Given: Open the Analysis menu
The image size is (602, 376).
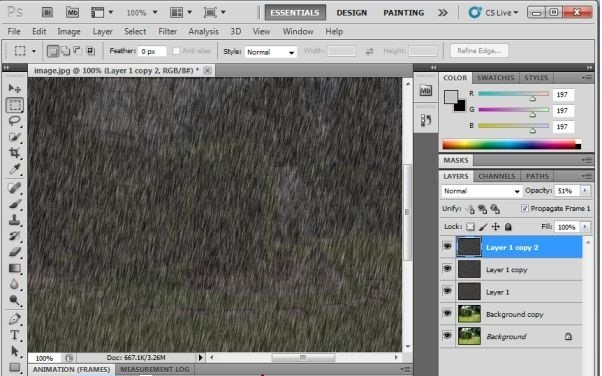Looking at the screenshot, I should [x=203, y=31].
